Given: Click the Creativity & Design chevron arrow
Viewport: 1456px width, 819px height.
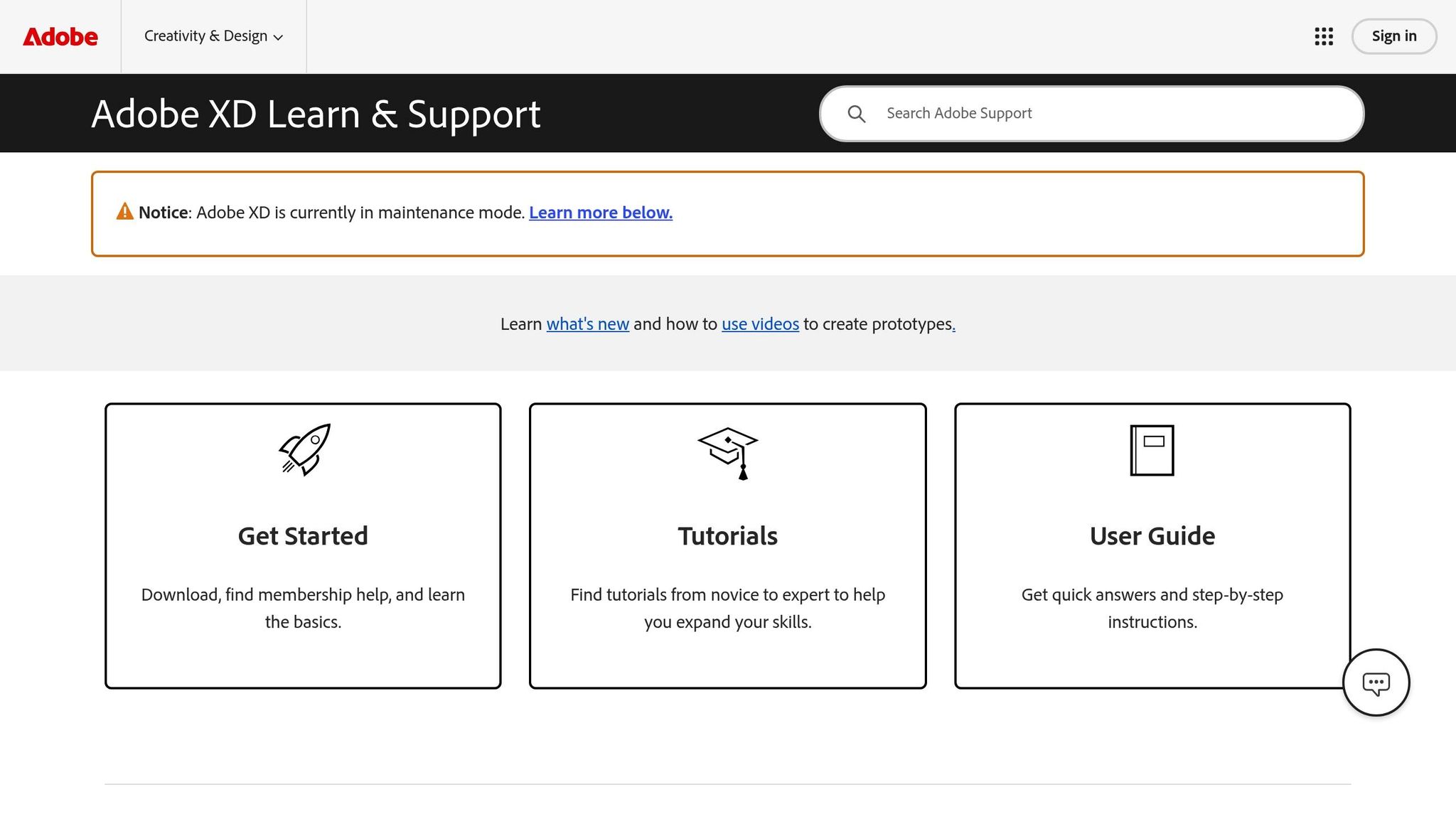Looking at the screenshot, I should (x=279, y=38).
